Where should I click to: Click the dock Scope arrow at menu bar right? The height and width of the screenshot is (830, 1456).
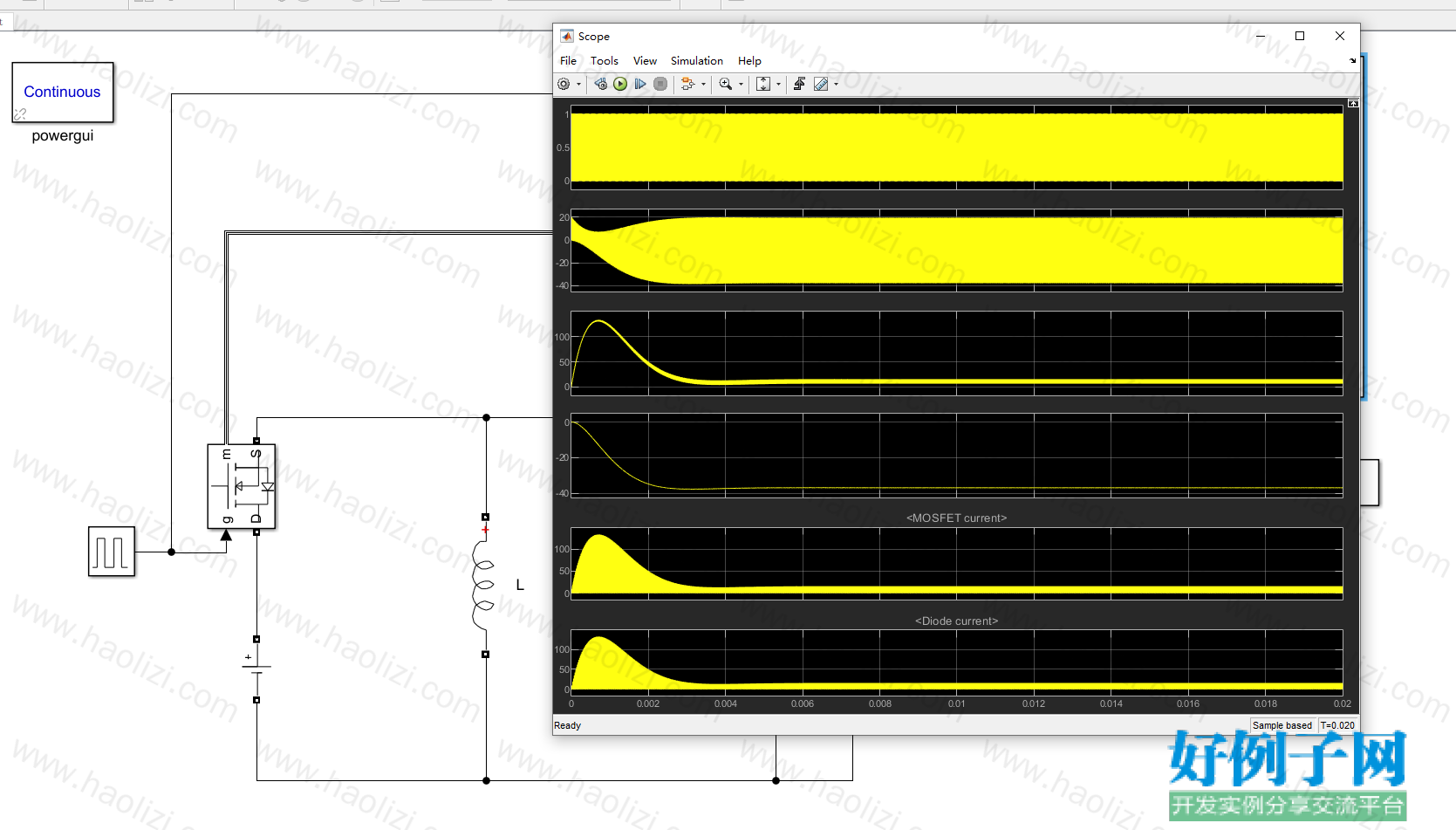(x=1353, y=61)
